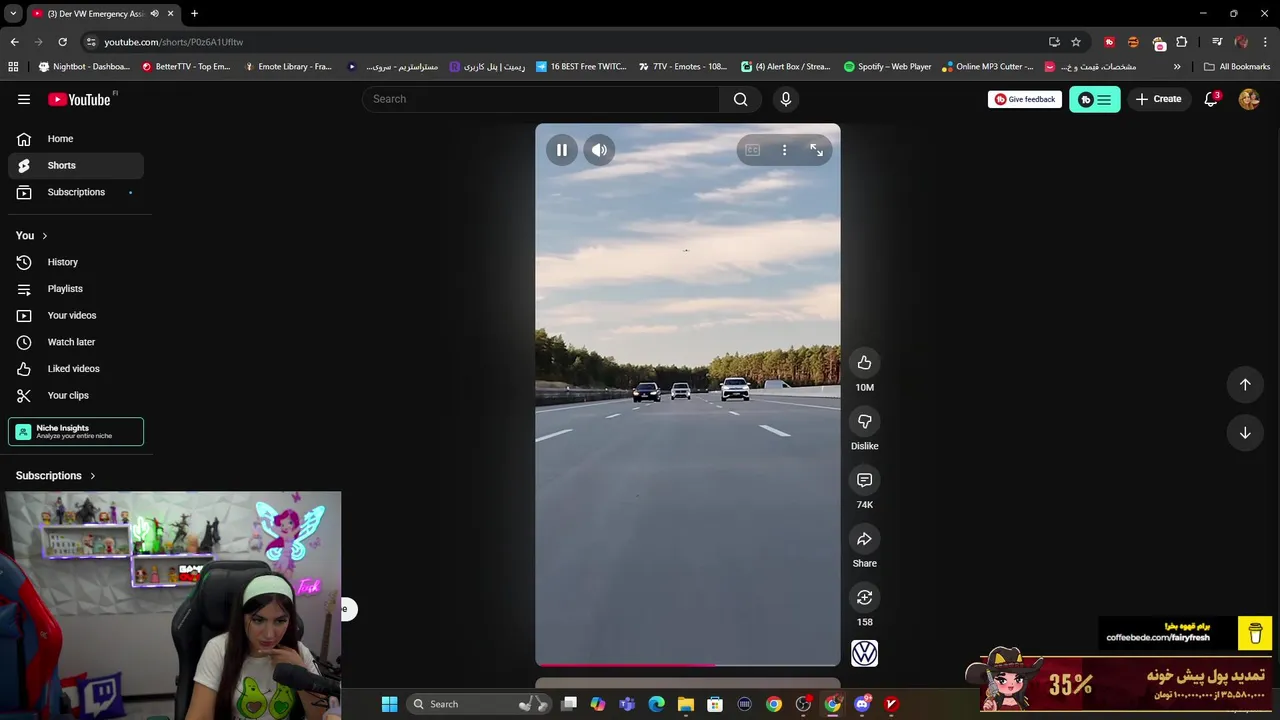1280x720 pixels.
Task: Open Liked videos
Action: pos(76,369)
